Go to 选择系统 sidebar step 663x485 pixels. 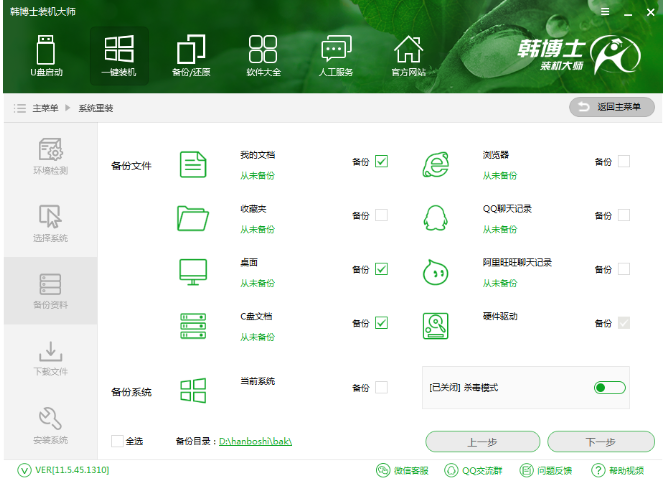pyautogui.click(x=51, y=223)
